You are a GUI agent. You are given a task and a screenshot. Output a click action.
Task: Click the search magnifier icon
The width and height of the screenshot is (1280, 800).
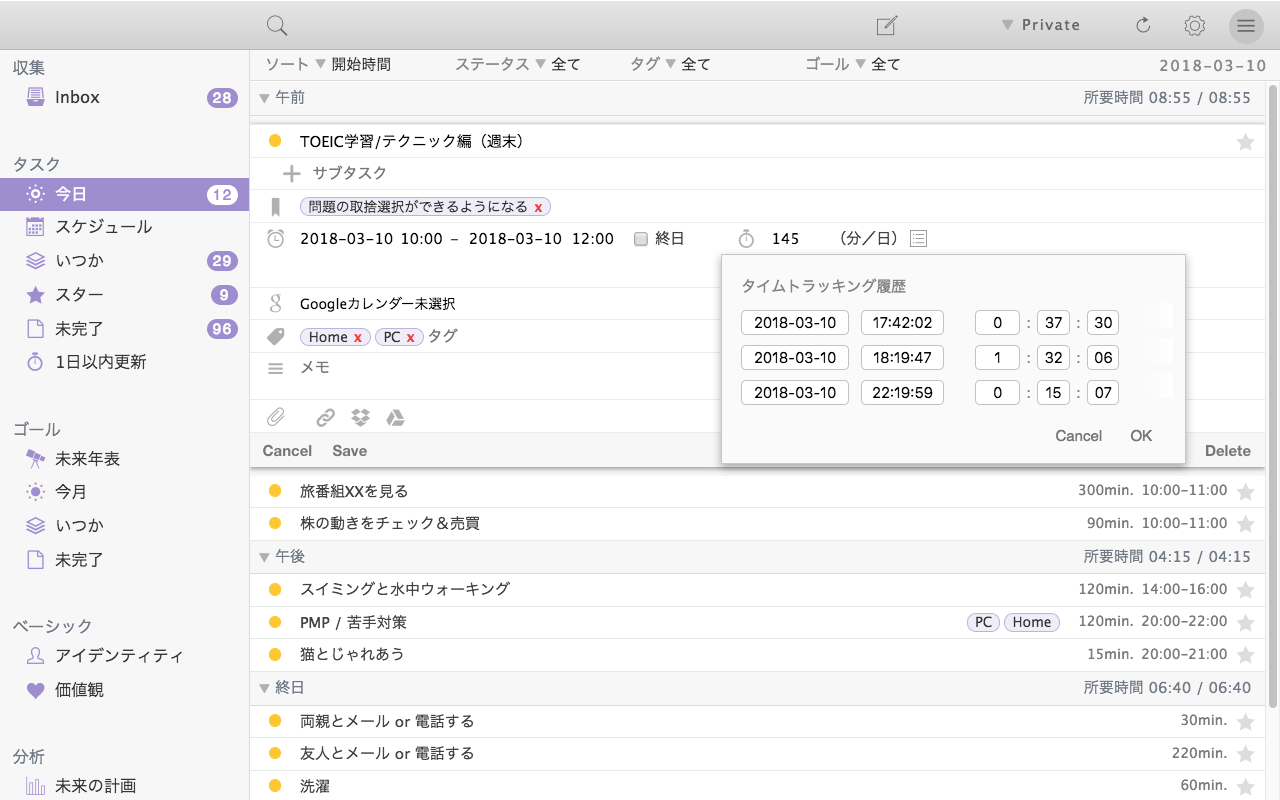[277, 26]
